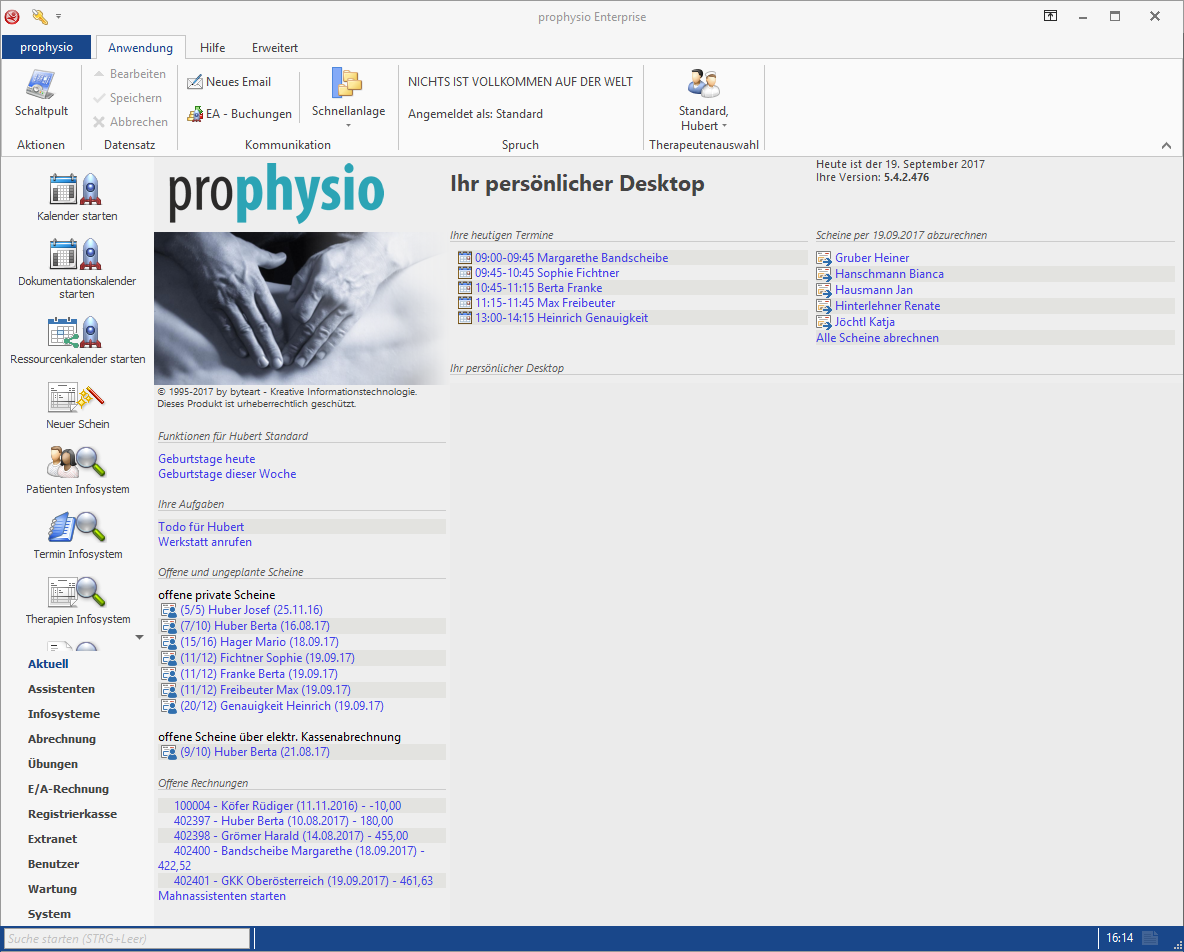This screenshot has height=952, width=1184.
Task: Click the Suche starten search field
Action: pyautogui.click(x=126, y=939)
